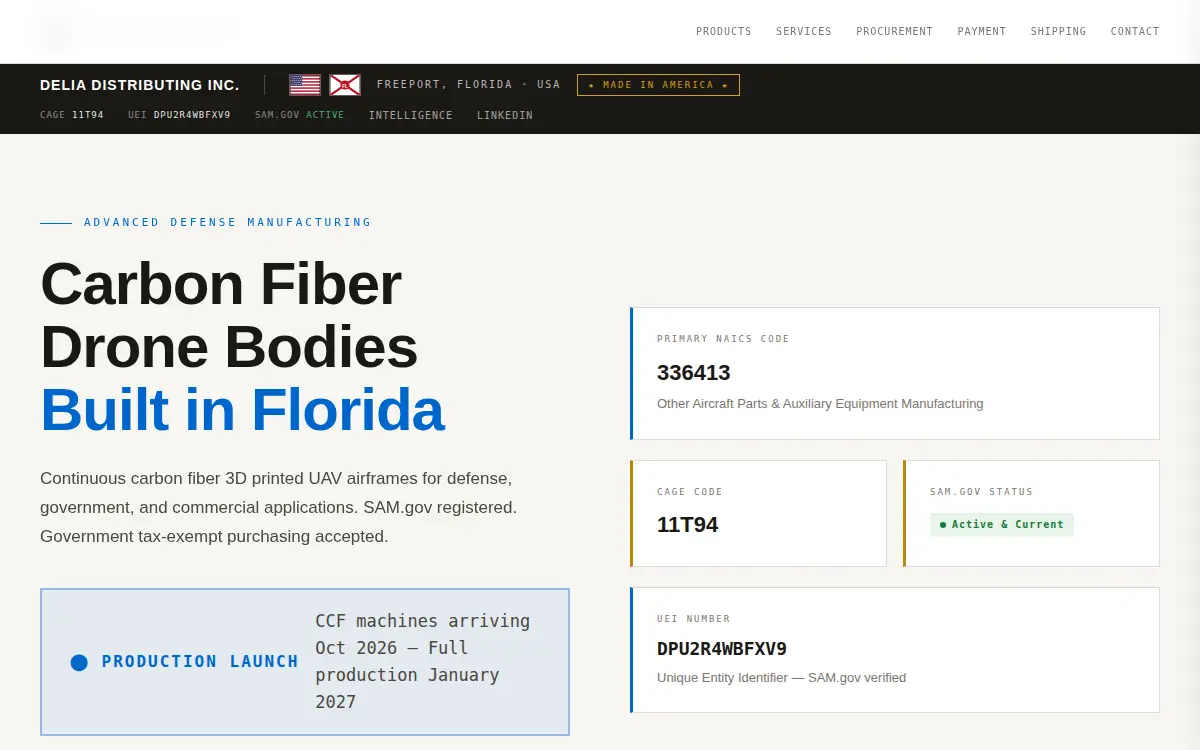Screen dimensions: 1200x750
Task: Click the CAGE code card value 11T94
Action: click(688, 525)
